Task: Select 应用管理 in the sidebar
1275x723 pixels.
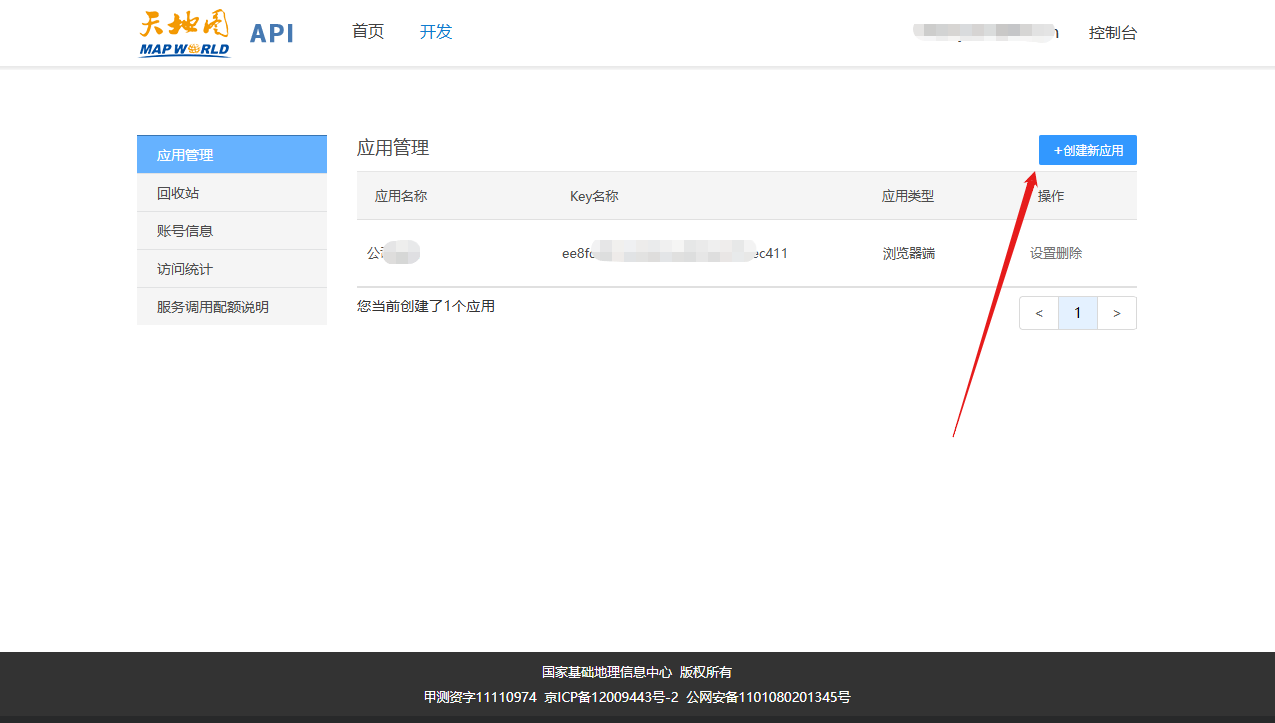Action: 232,155
